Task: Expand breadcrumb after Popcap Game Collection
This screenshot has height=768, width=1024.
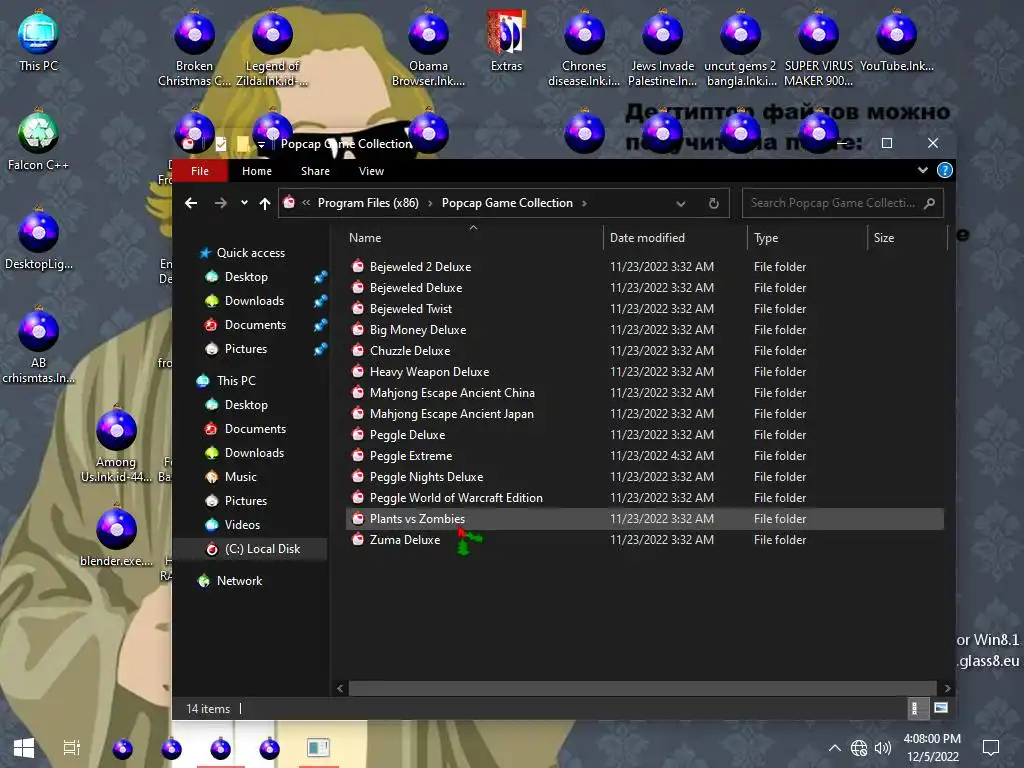Action: [584, 203]
